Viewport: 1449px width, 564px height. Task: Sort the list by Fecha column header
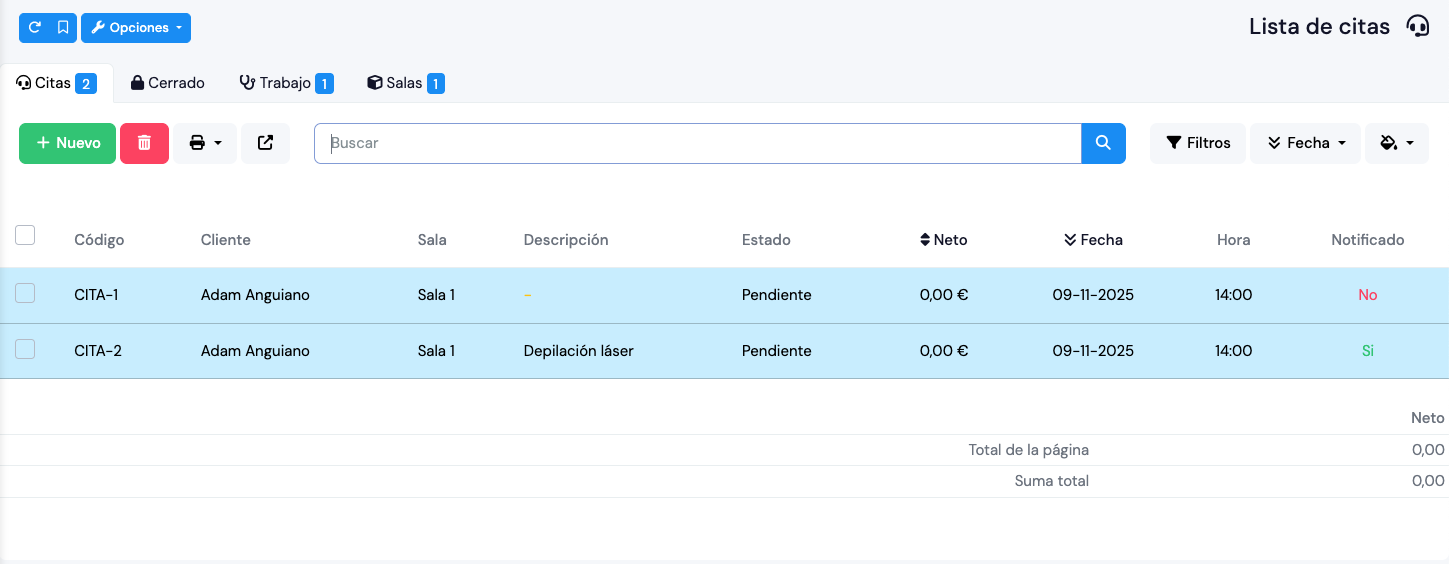coord(1093,240)
